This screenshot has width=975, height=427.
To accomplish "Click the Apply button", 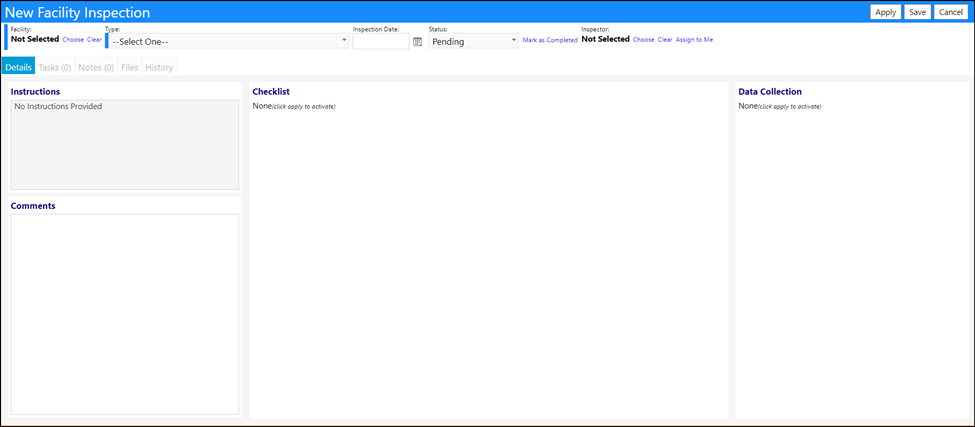I will tap(885, 12).
